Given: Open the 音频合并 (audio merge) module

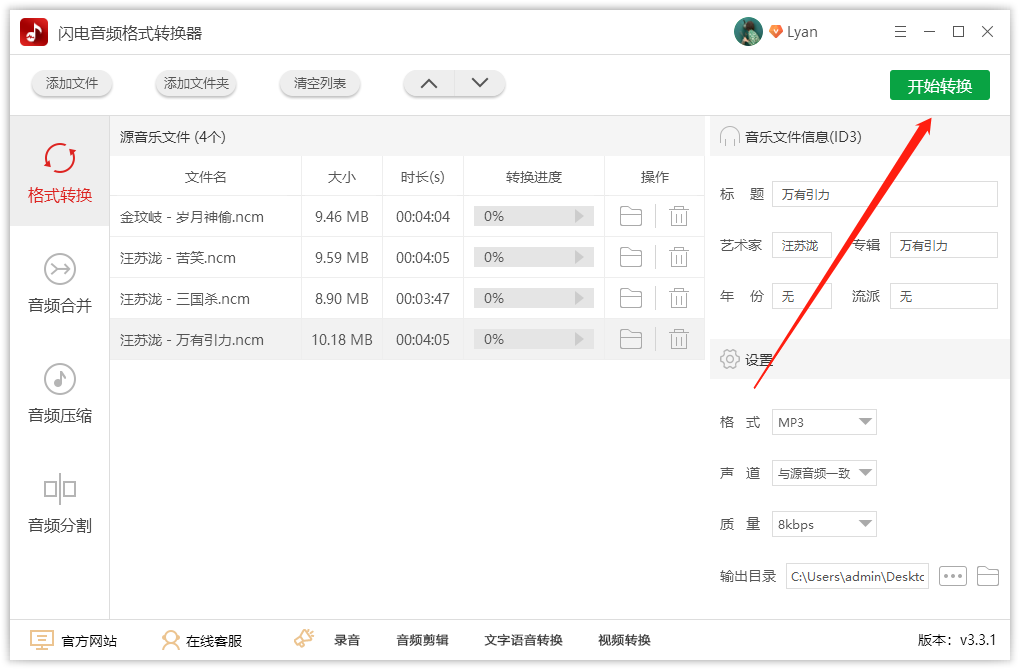Looking at the screenshot, I should (x=59, y=284).
